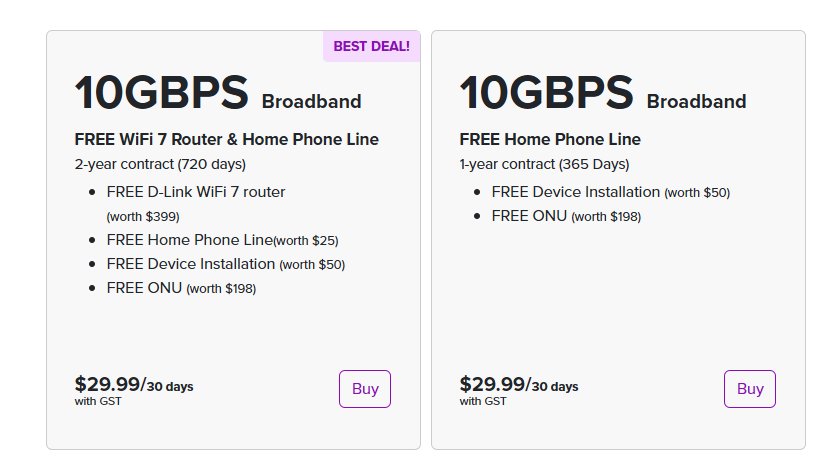Click FREE D-Link WiFi 7 router item
This screenshot has height=473, width=836.
click(x=196, y=192)
